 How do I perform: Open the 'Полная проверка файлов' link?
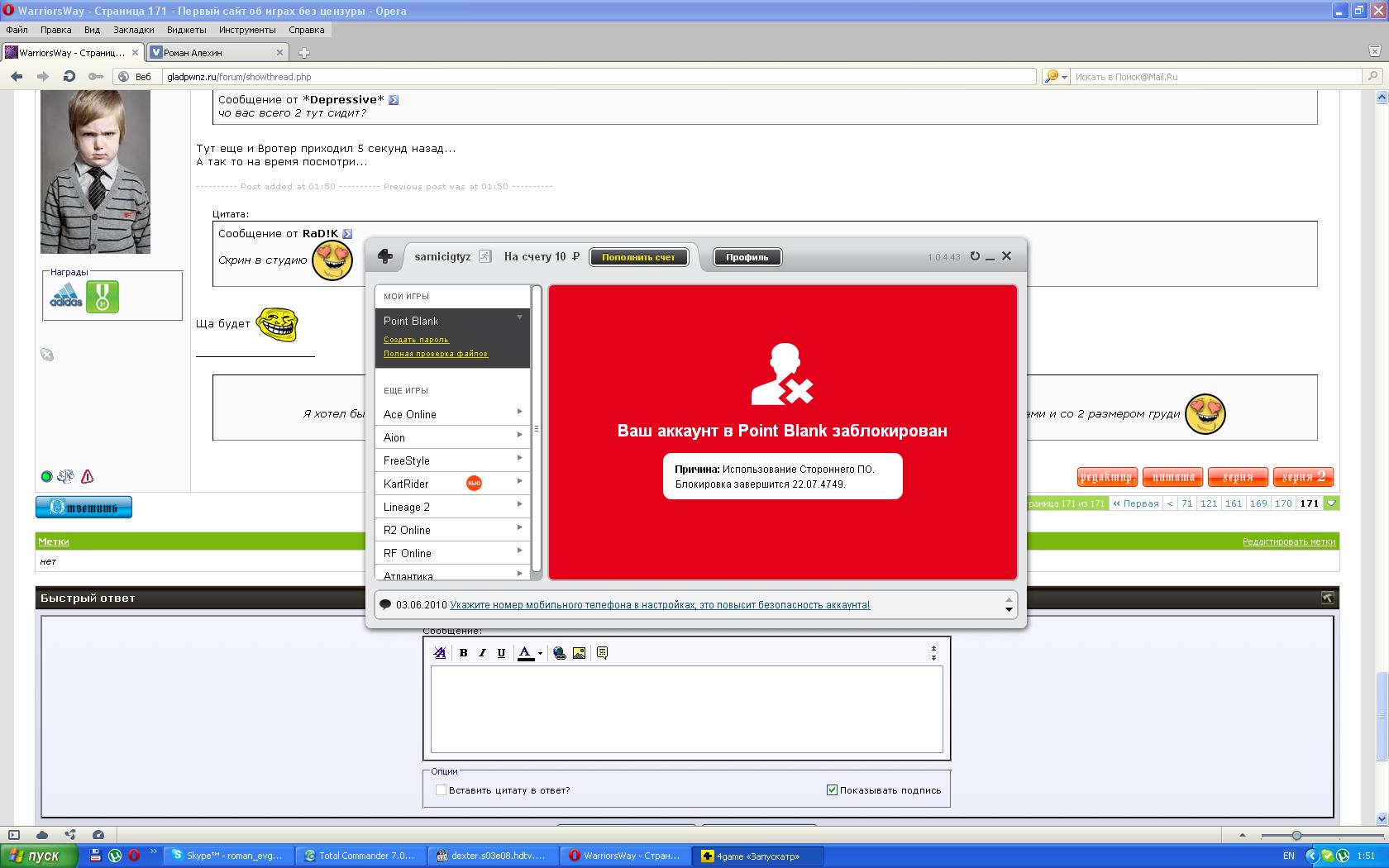coord(435,354)
